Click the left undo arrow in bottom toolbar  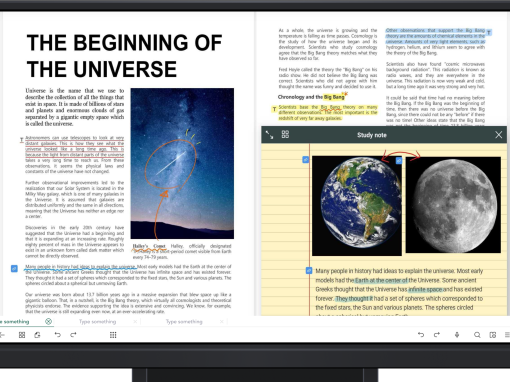click(58, 334)
